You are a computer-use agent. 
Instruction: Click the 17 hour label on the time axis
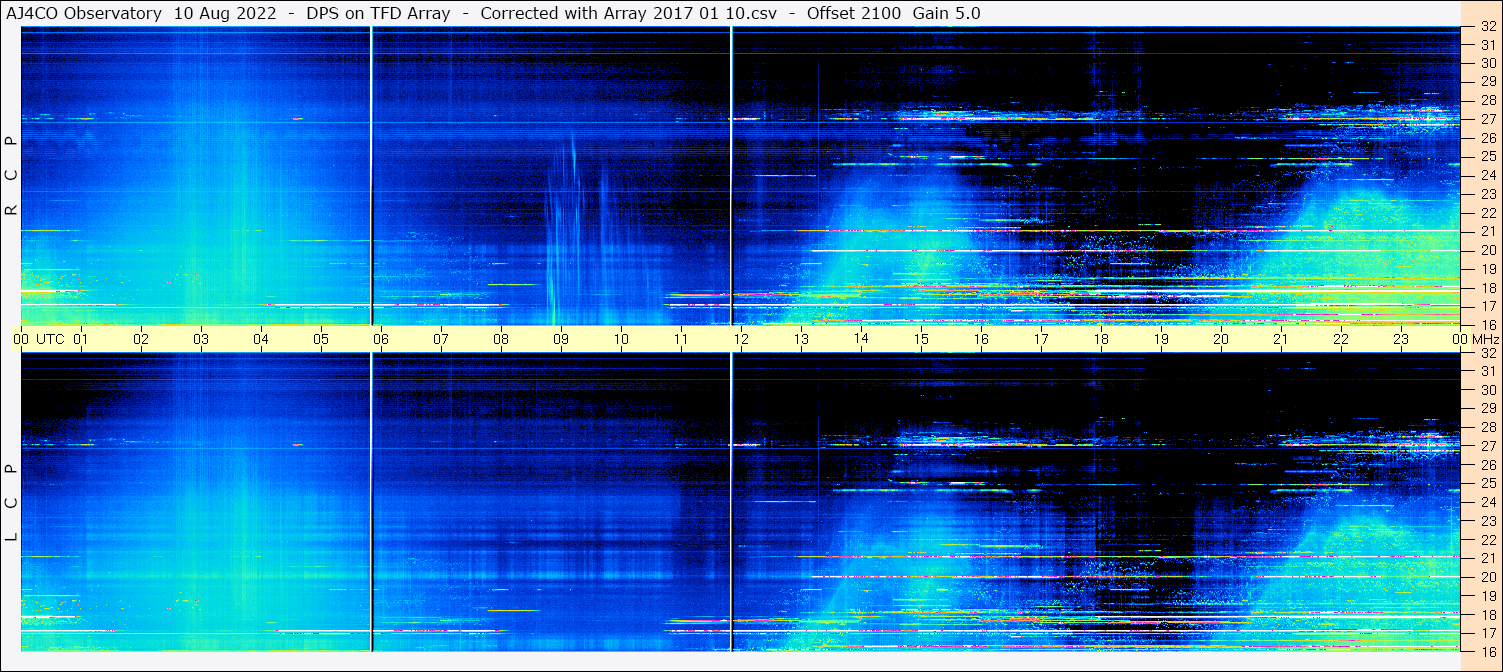[x=1041, y=339]
